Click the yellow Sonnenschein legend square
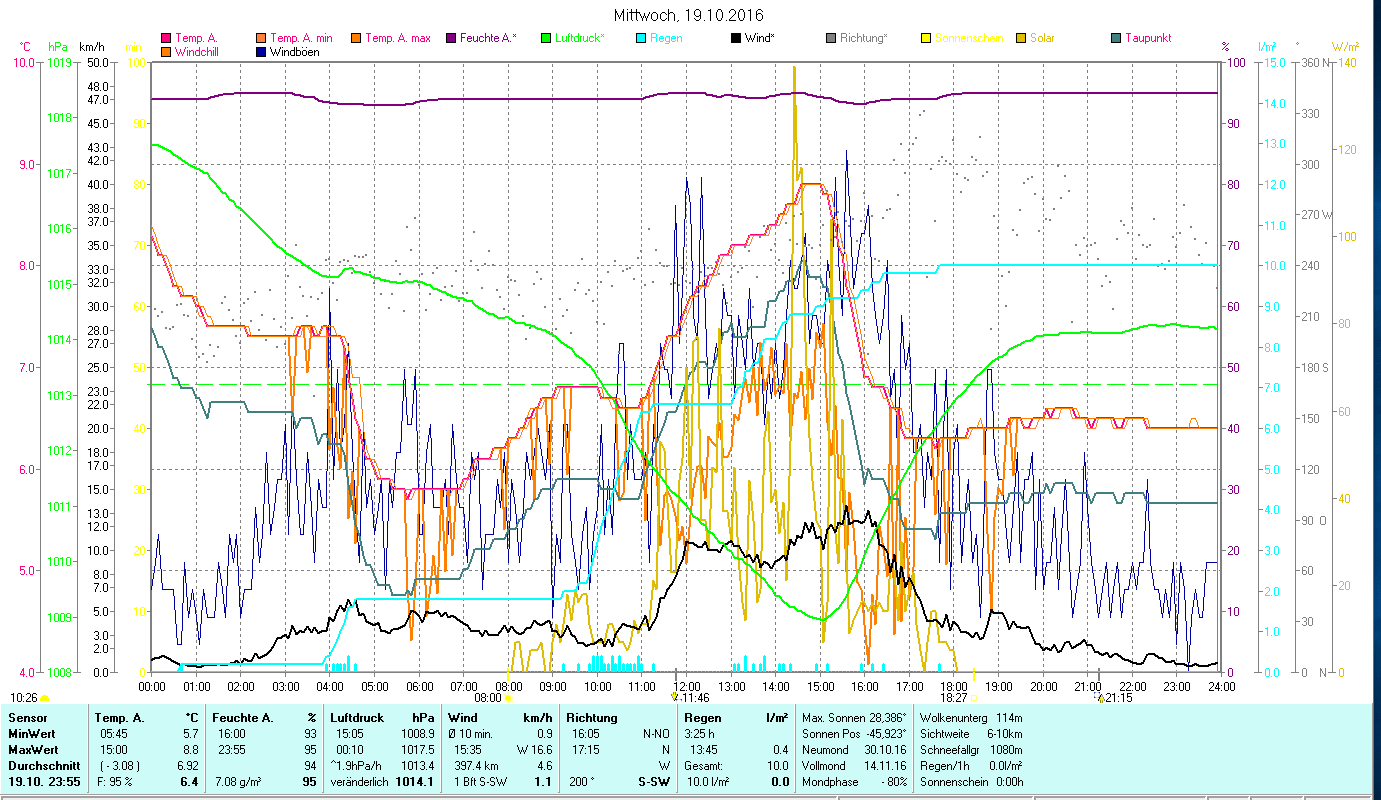The width and height of the screenshot is (1381, 800). 926,38
